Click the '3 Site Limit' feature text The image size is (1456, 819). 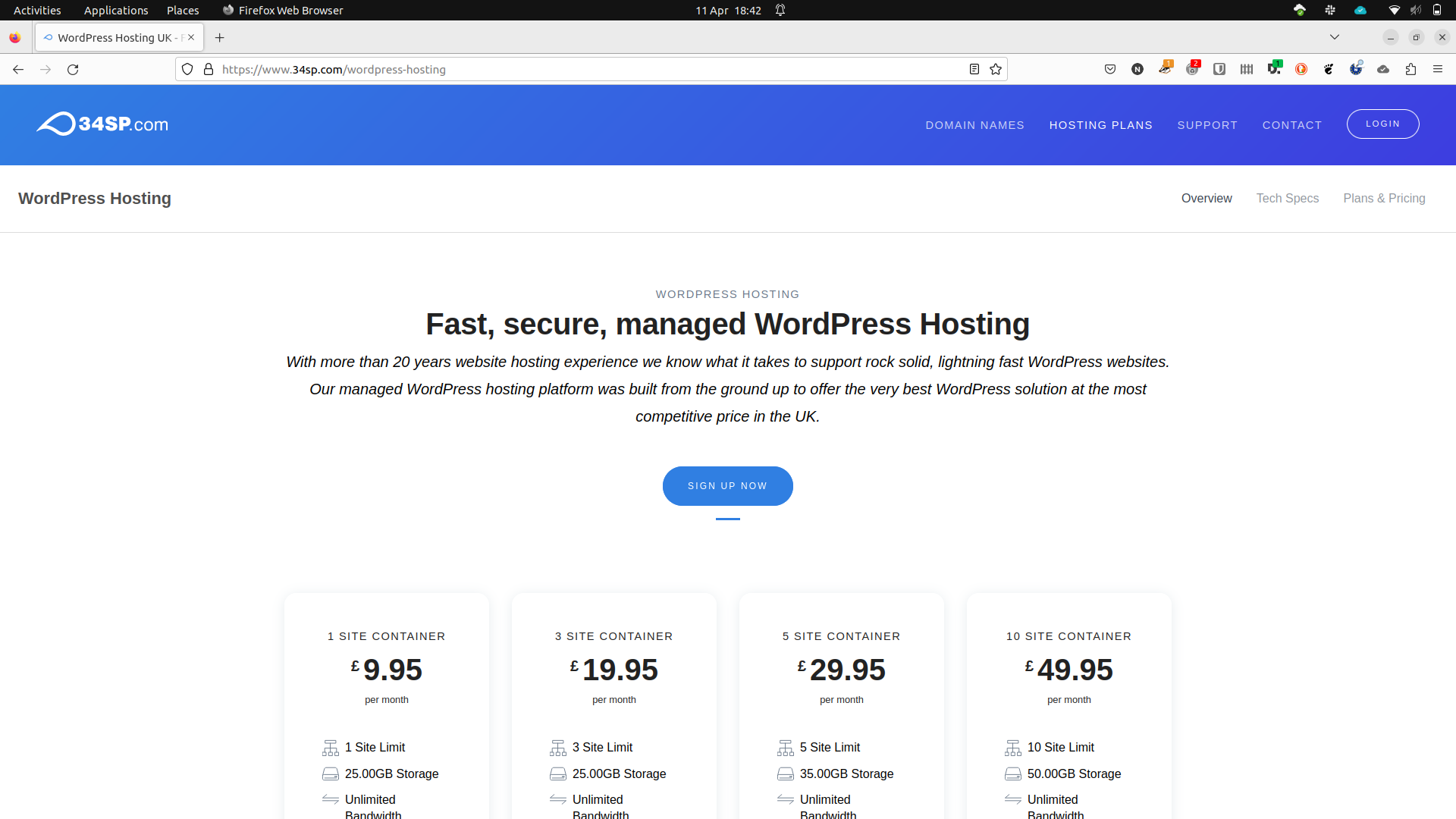click(602, 747)
